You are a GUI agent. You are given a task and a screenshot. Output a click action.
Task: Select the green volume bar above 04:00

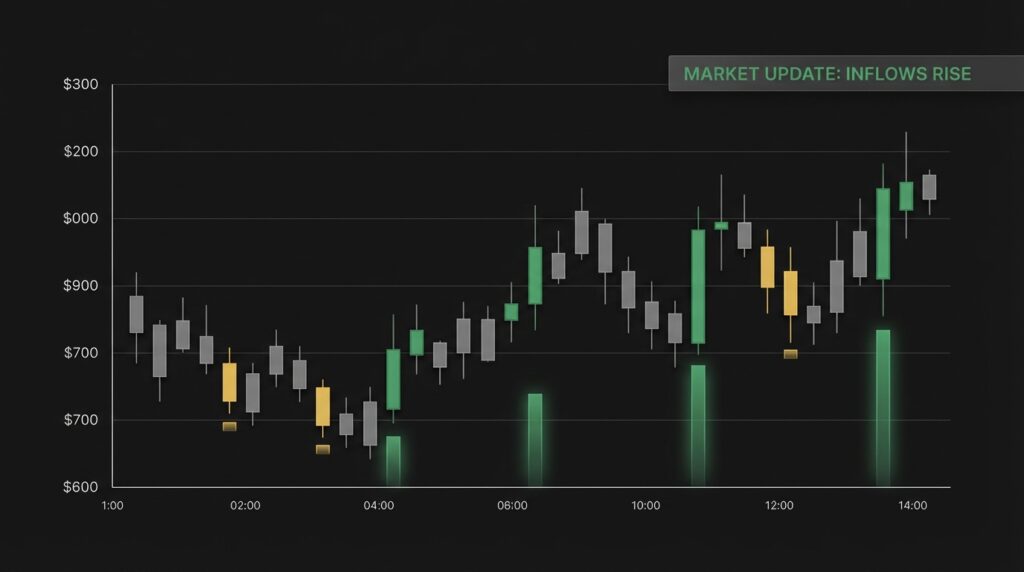(x=393, y=461)
